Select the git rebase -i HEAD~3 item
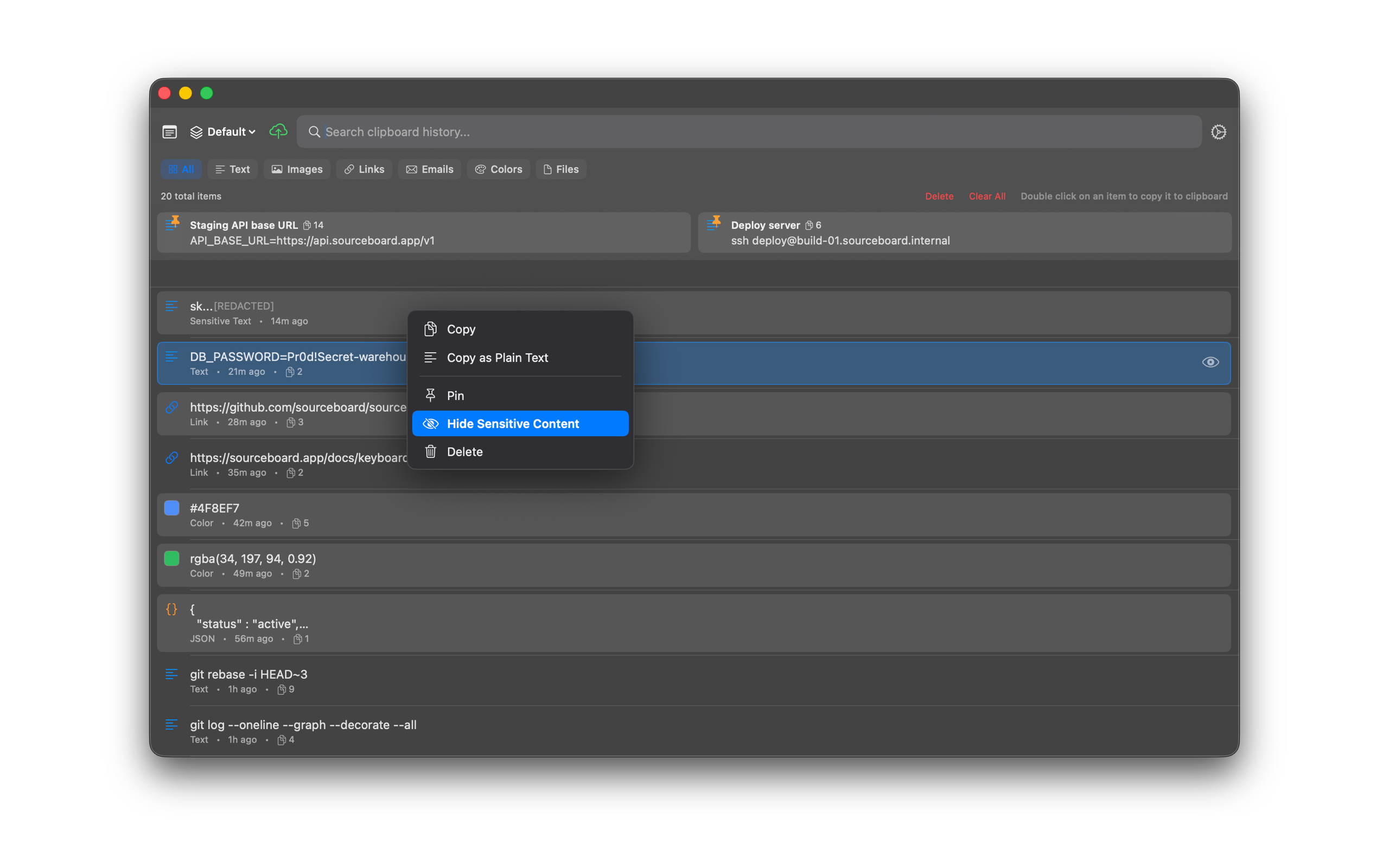The height and width of the screenshot is (868, 1389). 693,681
